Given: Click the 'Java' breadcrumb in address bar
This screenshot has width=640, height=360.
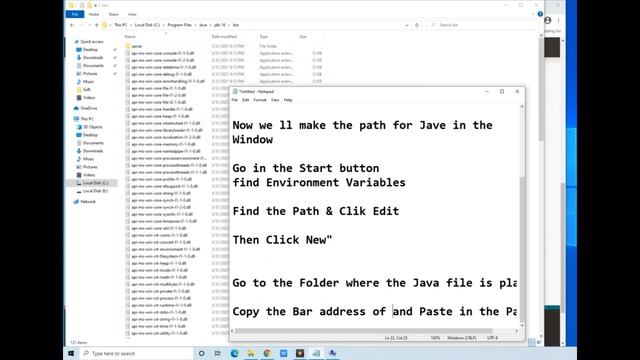Looking at the screenshot, I should [x=203, y=25].
